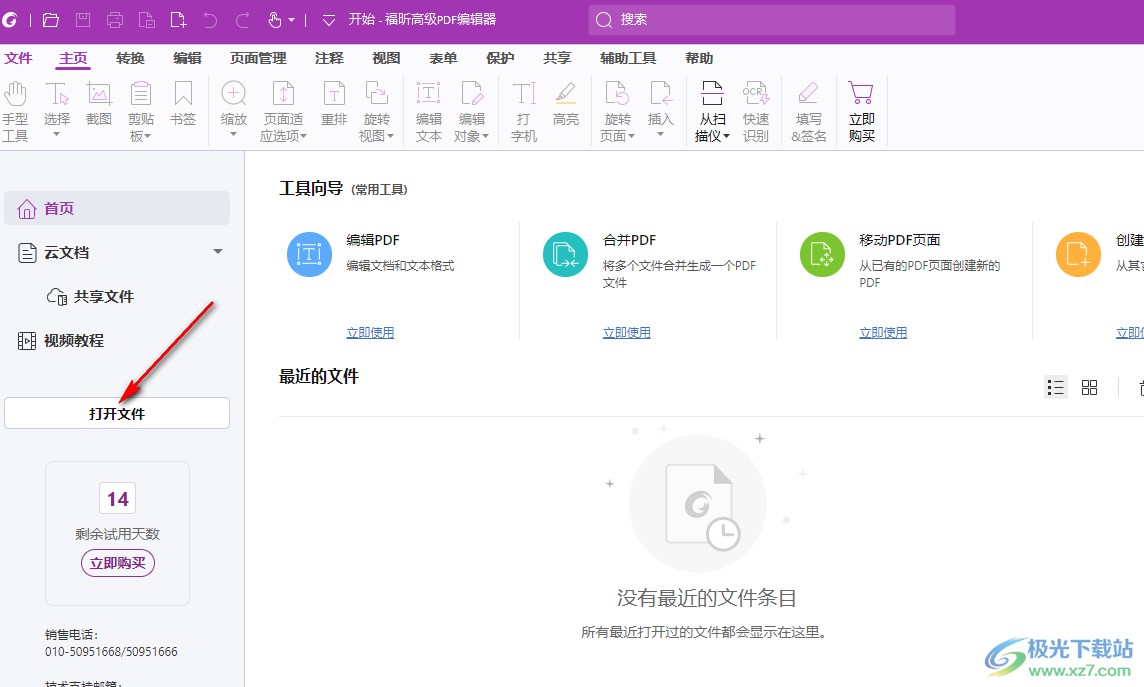Switch to the View (视图) tab
This screenshot has height=687, width=1144.
(x=386, y=58)
